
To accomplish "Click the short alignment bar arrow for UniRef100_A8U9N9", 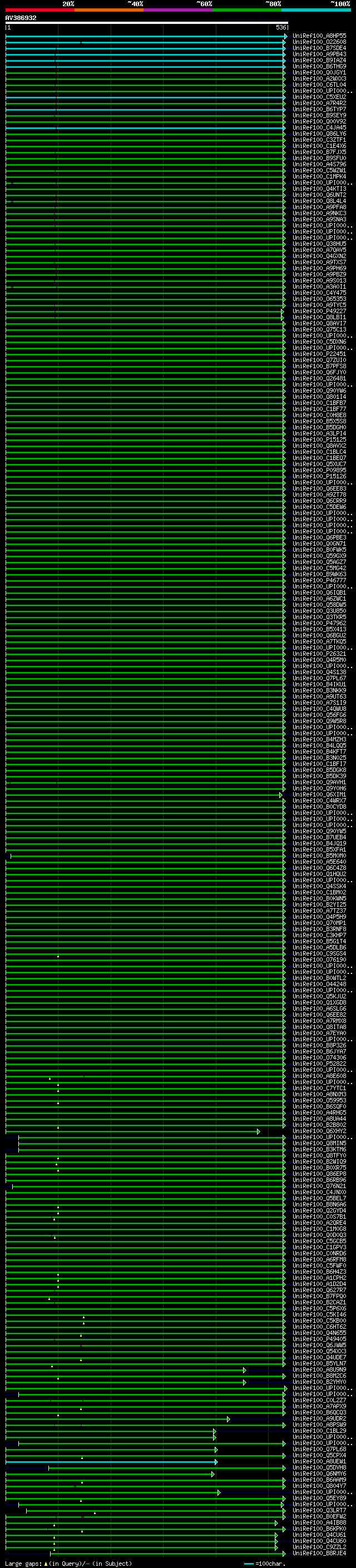I will [245, 1370].
